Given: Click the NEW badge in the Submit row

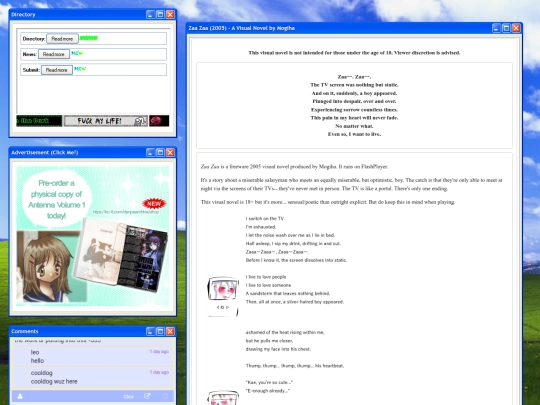Looking at the screenshot, I should (x=80, y=69).
